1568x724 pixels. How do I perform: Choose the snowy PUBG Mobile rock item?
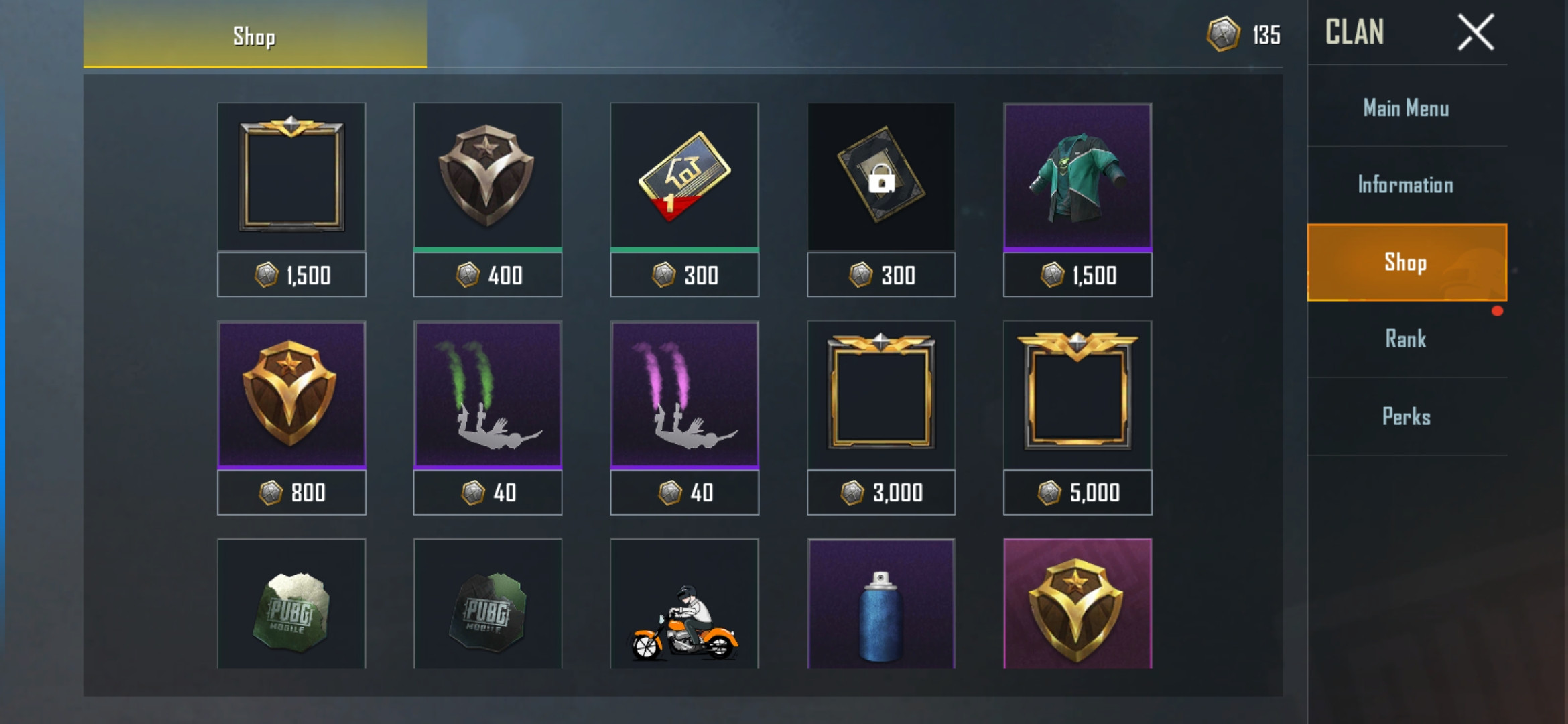pos(291,603)
